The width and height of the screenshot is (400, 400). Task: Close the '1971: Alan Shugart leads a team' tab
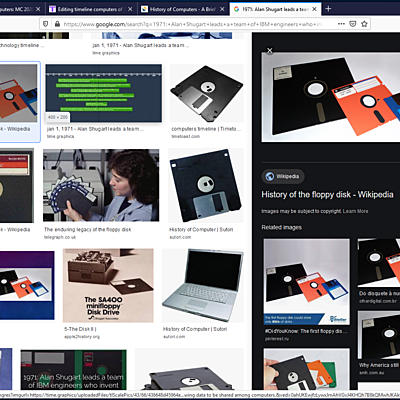[314, 9]
